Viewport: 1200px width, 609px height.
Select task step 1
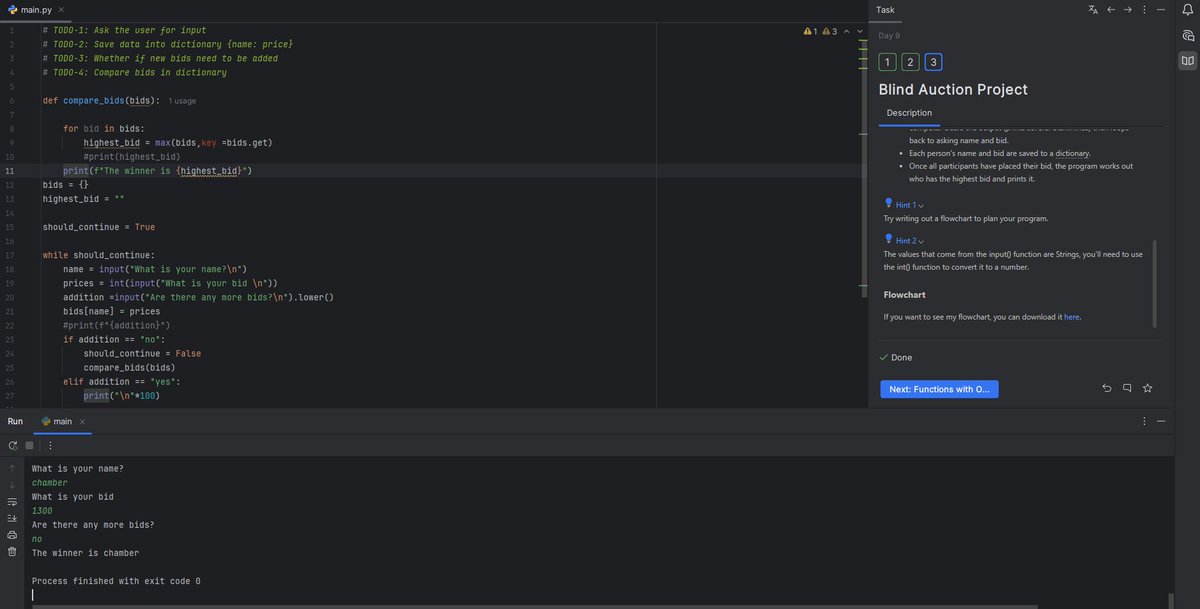[x=887, y=63]
